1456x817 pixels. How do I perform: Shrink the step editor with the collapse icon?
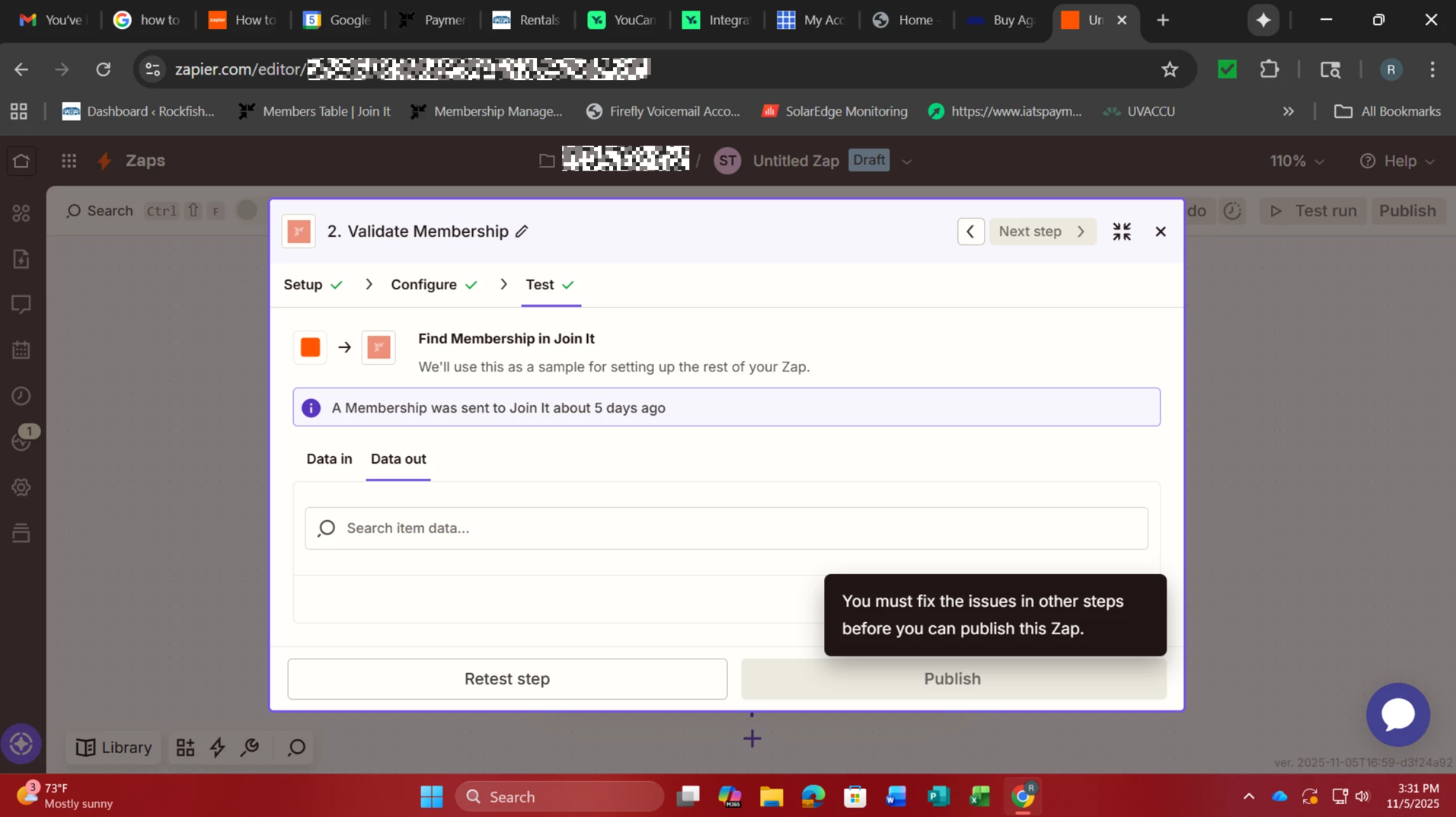1122,231
